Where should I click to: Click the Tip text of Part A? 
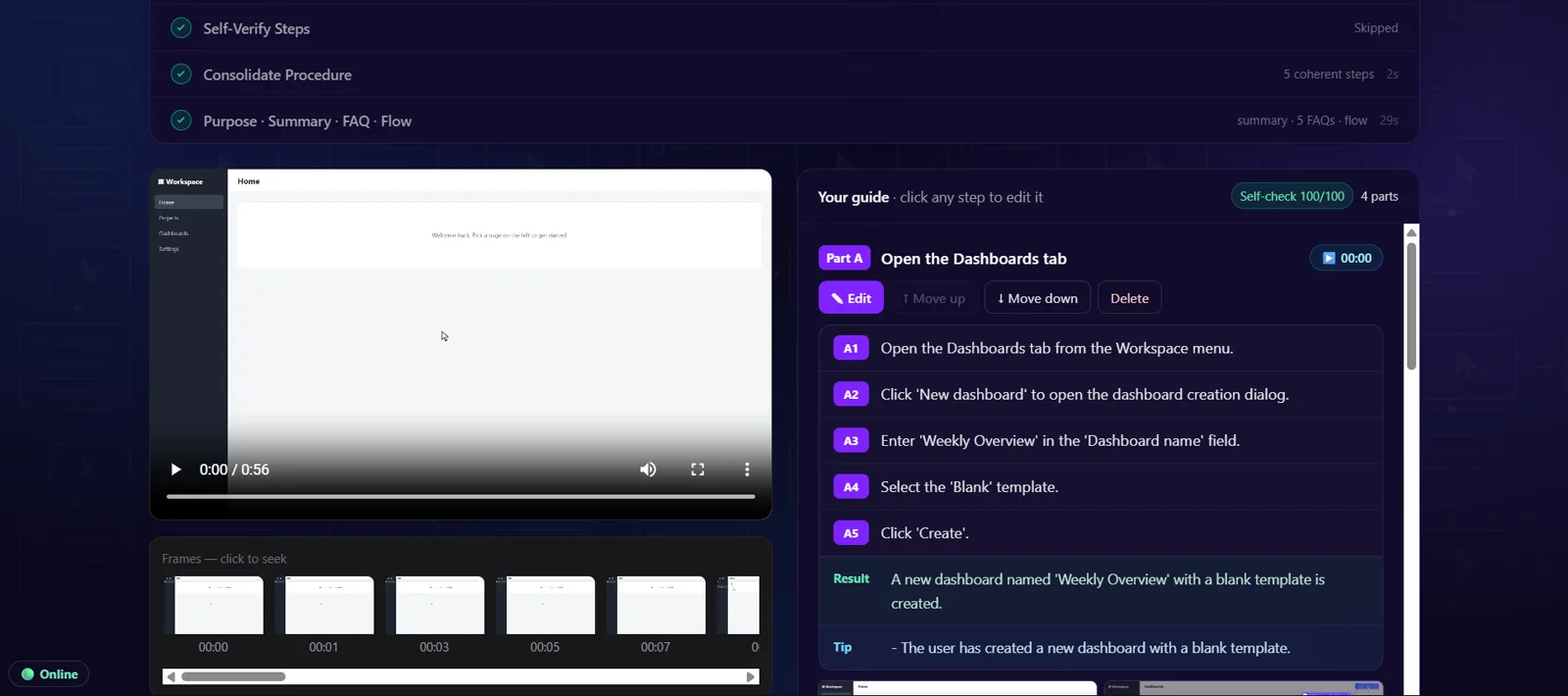pyautogui.click(x=1091, y=648)
